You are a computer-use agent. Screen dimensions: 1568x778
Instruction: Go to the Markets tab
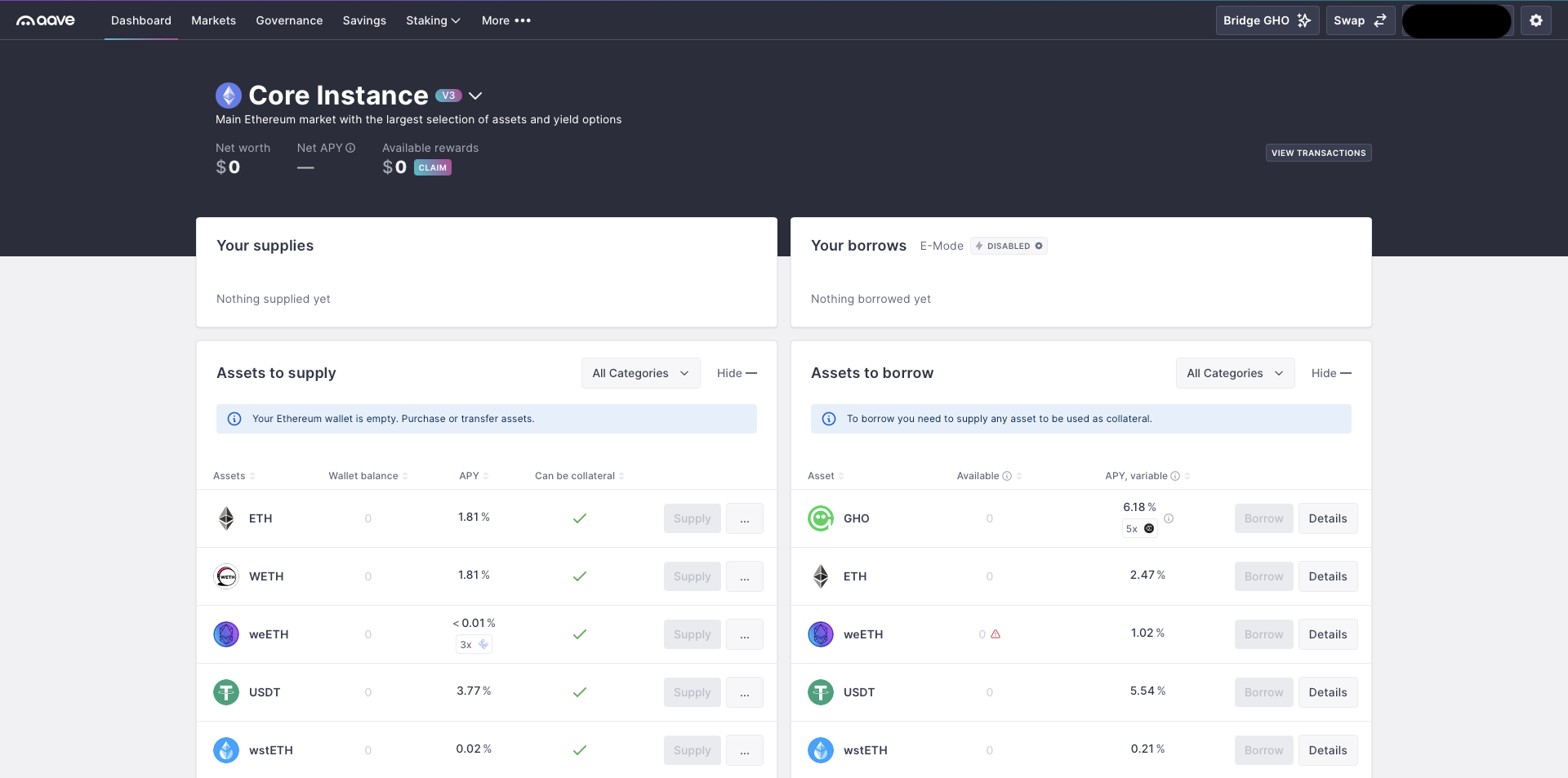click(213, 20)
